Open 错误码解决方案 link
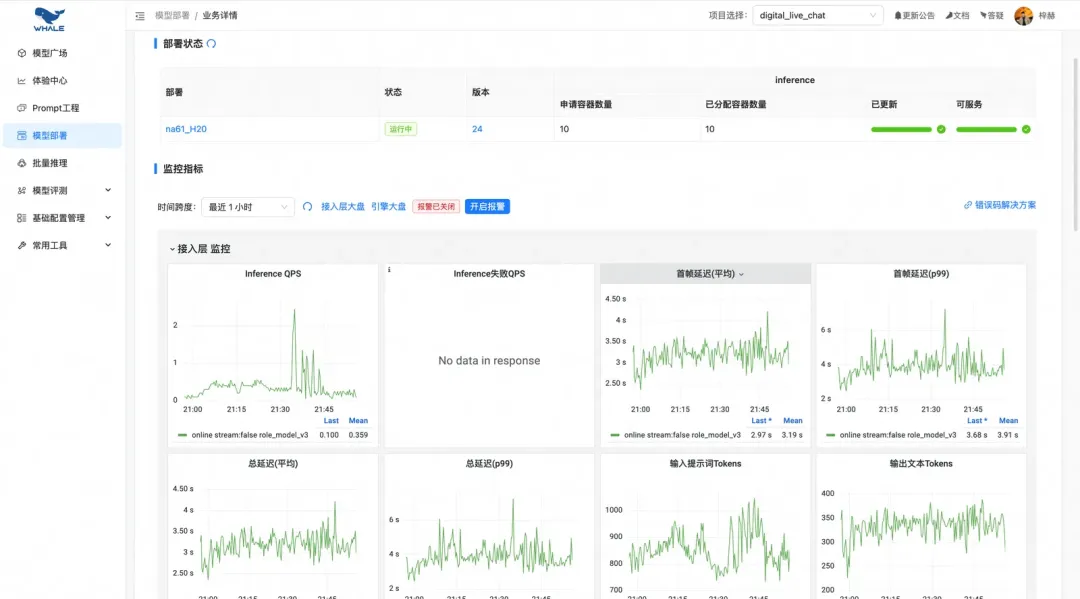Image resolution: width=1080 pixels, height=599 pixels. click(1005, 205)
